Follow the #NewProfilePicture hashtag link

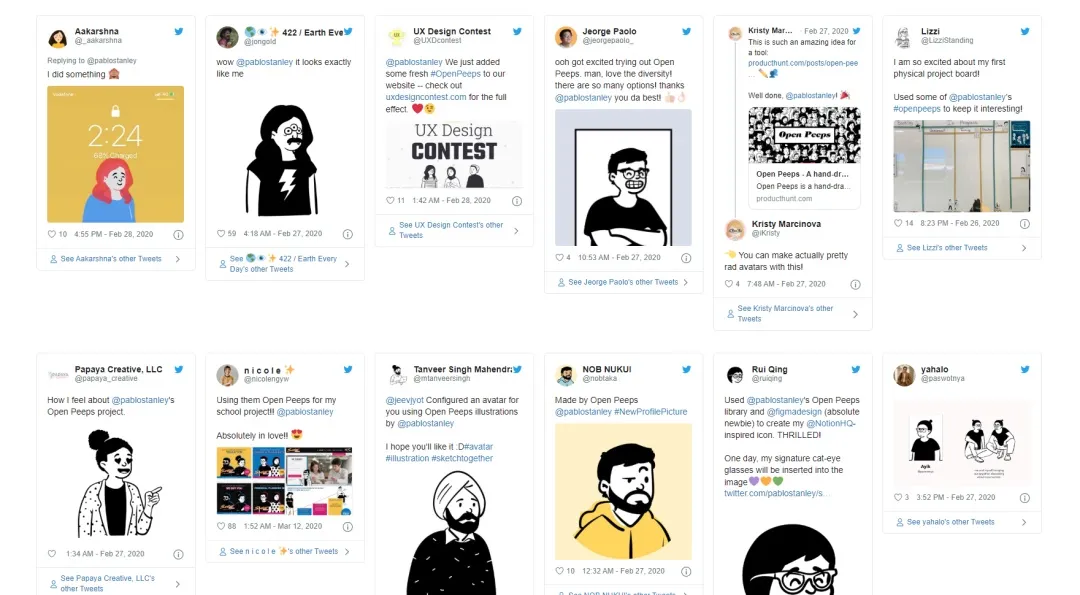(650, 412)
